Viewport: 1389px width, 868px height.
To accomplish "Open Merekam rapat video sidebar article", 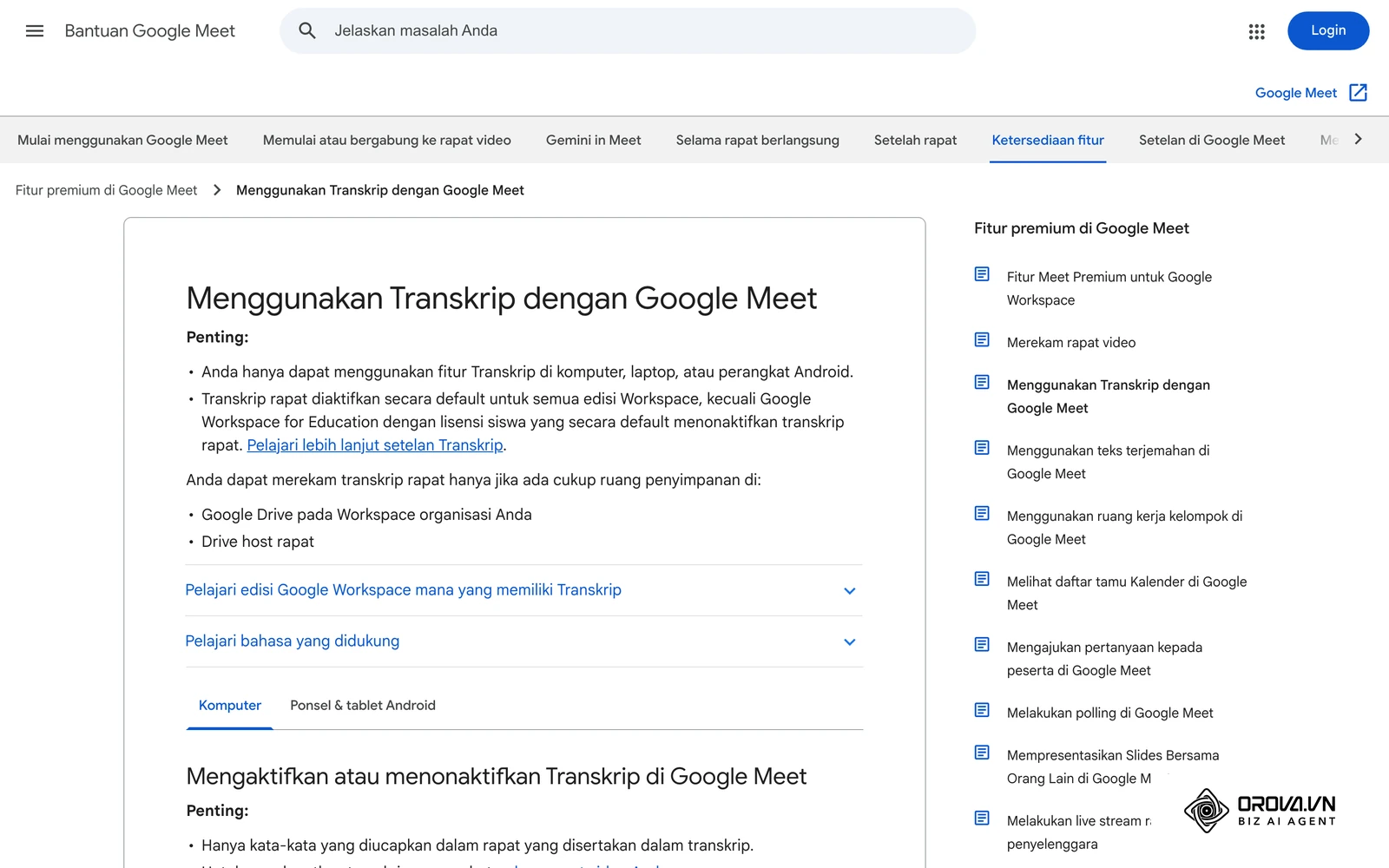I will [x=1071, y=343].
